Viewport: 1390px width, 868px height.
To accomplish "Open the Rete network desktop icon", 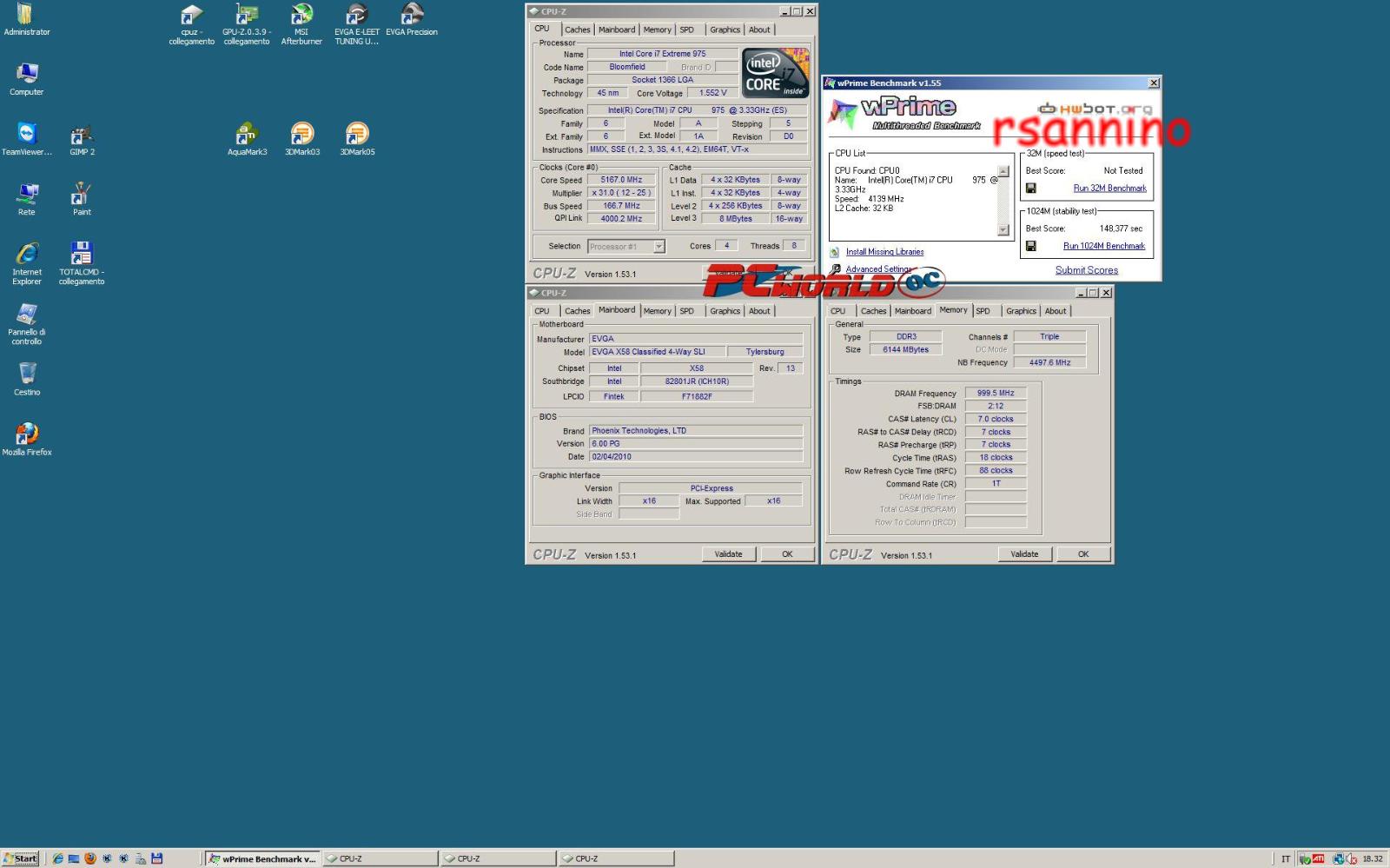I will [x=26, y=199].
